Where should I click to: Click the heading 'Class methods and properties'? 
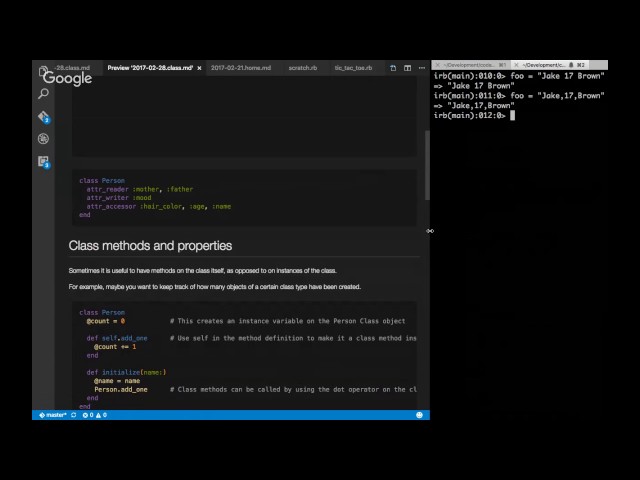pyautogui.click(x=150, y=246)
